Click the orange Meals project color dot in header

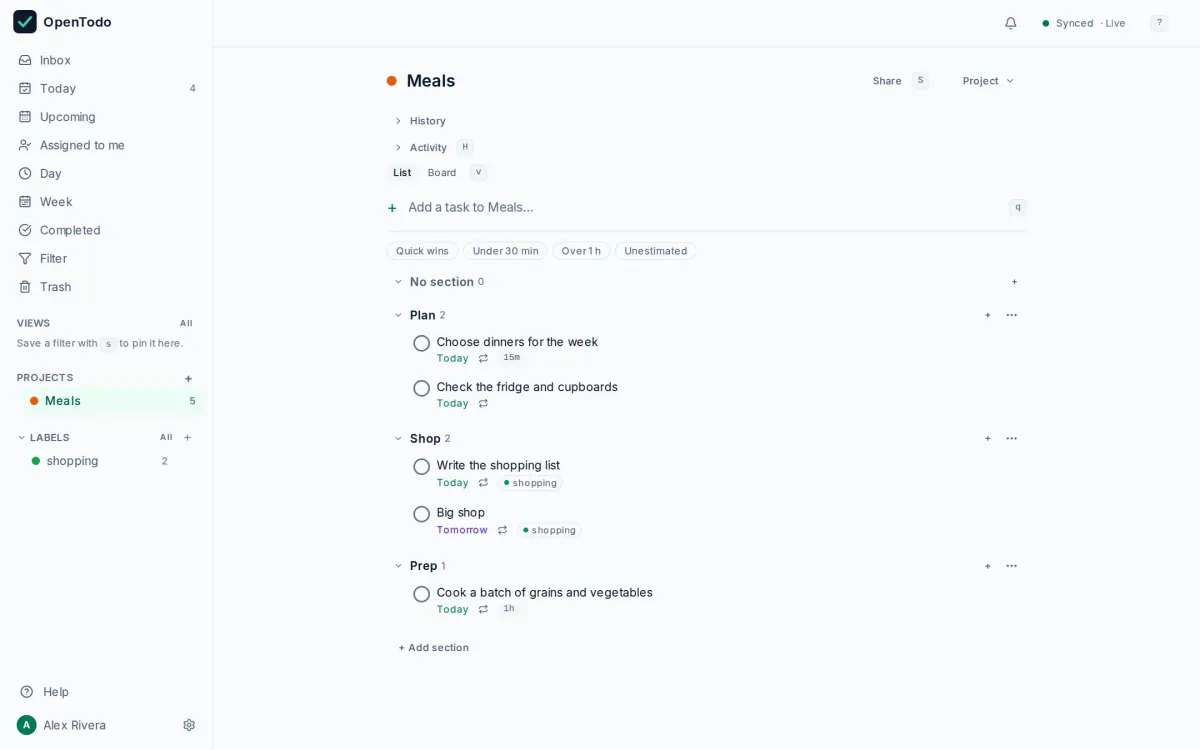pyautogui.click(x=392, y=81)
